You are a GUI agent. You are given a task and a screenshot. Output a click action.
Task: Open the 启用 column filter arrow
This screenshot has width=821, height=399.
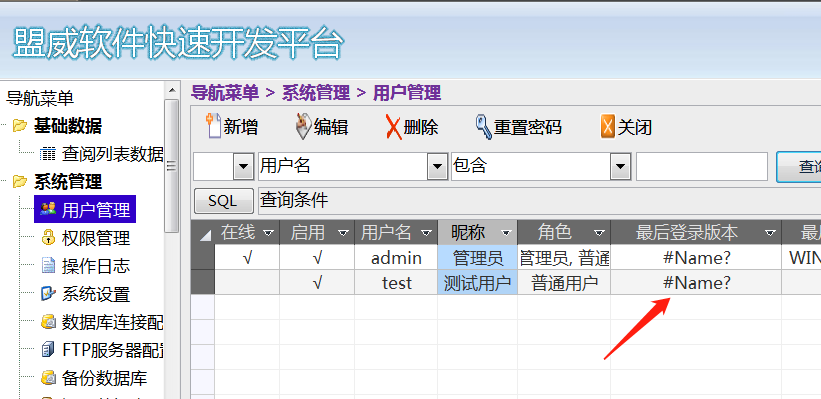343,232
